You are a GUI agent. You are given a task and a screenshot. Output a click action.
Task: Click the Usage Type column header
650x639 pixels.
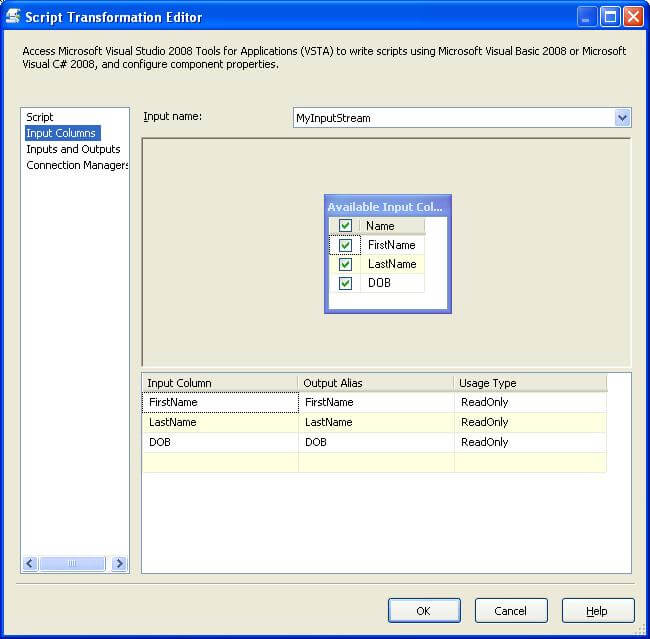pyautogui.click(x=531, y=383)
